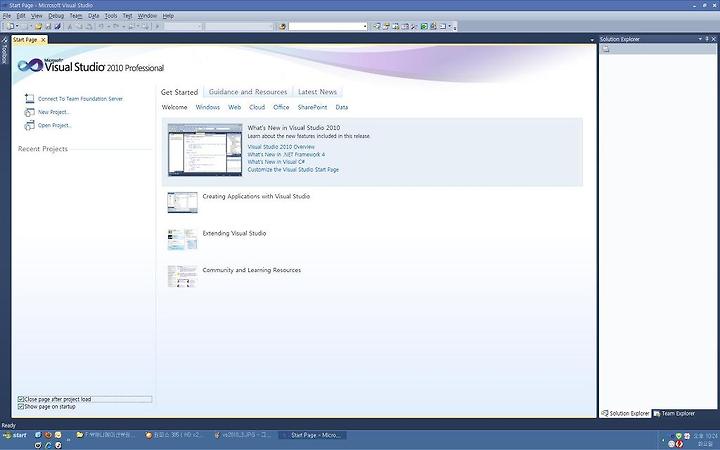
Task: Expand the New Project icon dropdown arrow
Action: click(x=17, y=27)
